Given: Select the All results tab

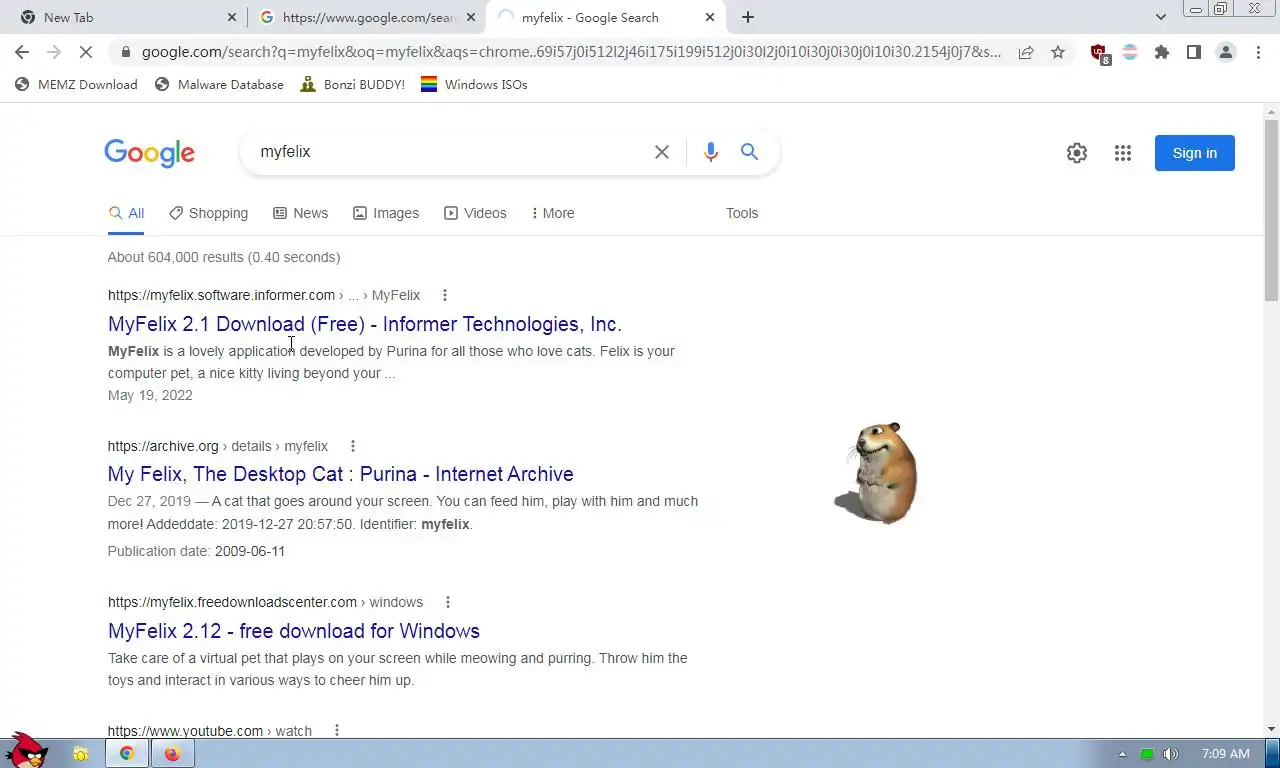Looking at the screenshot, I should pyautogui.click(x=126, y=213).
